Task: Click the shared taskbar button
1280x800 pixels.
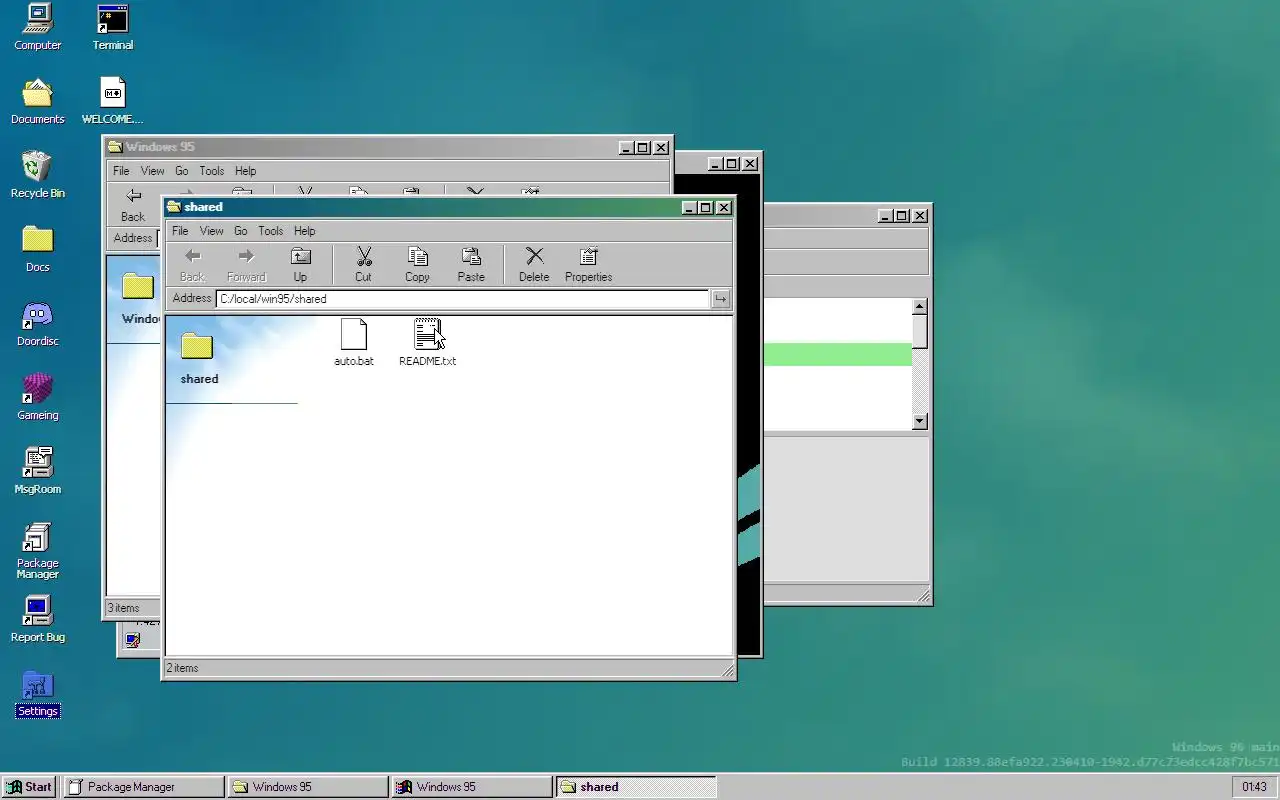Action: pyautogui.click(x=635, y=787)
